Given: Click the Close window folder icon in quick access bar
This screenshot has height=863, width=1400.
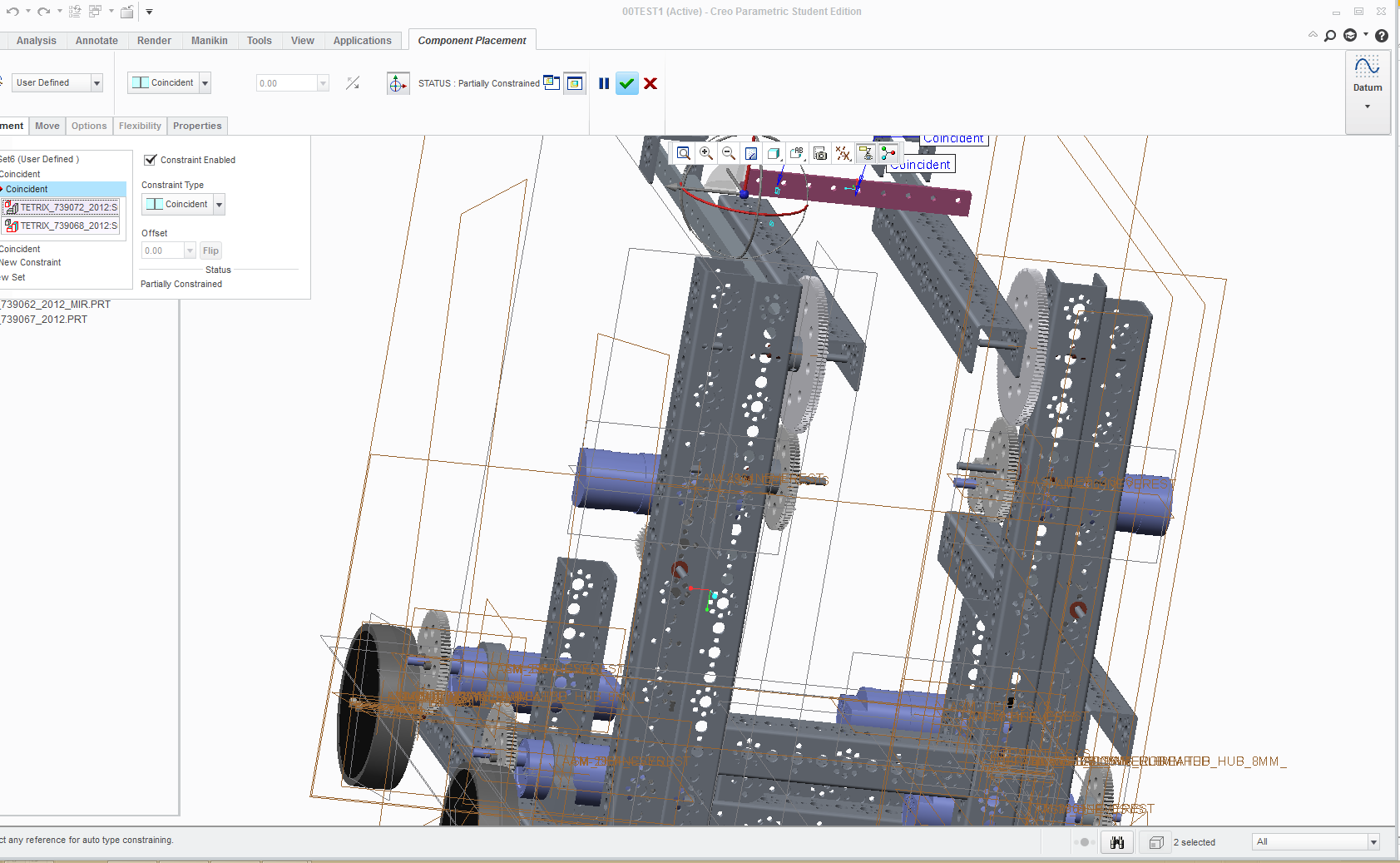Looking at the screenshot, I should pyautogui.click(x=127, y=12).
